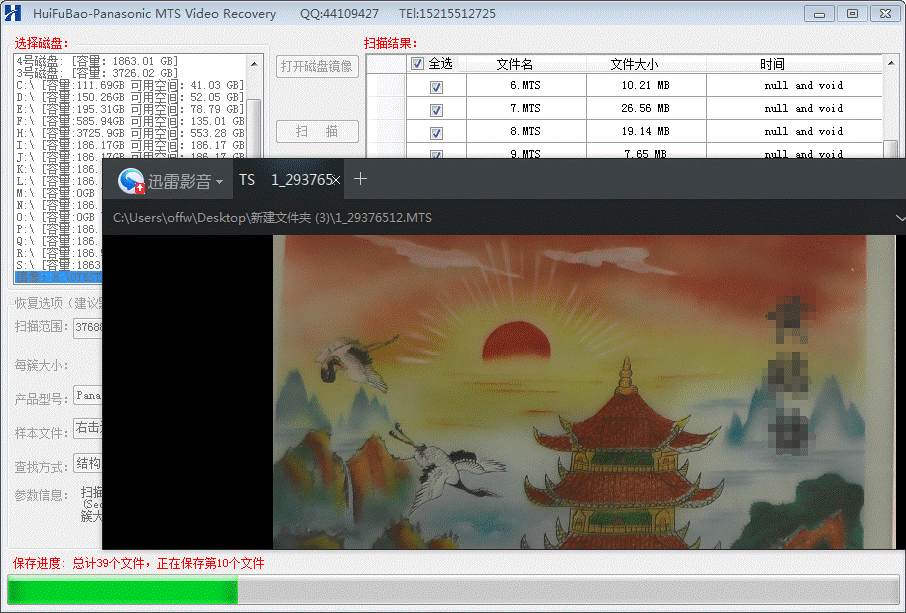Click the 扫描范围 input field
This screenshot has width=906, height=613.
coord(88,327)
